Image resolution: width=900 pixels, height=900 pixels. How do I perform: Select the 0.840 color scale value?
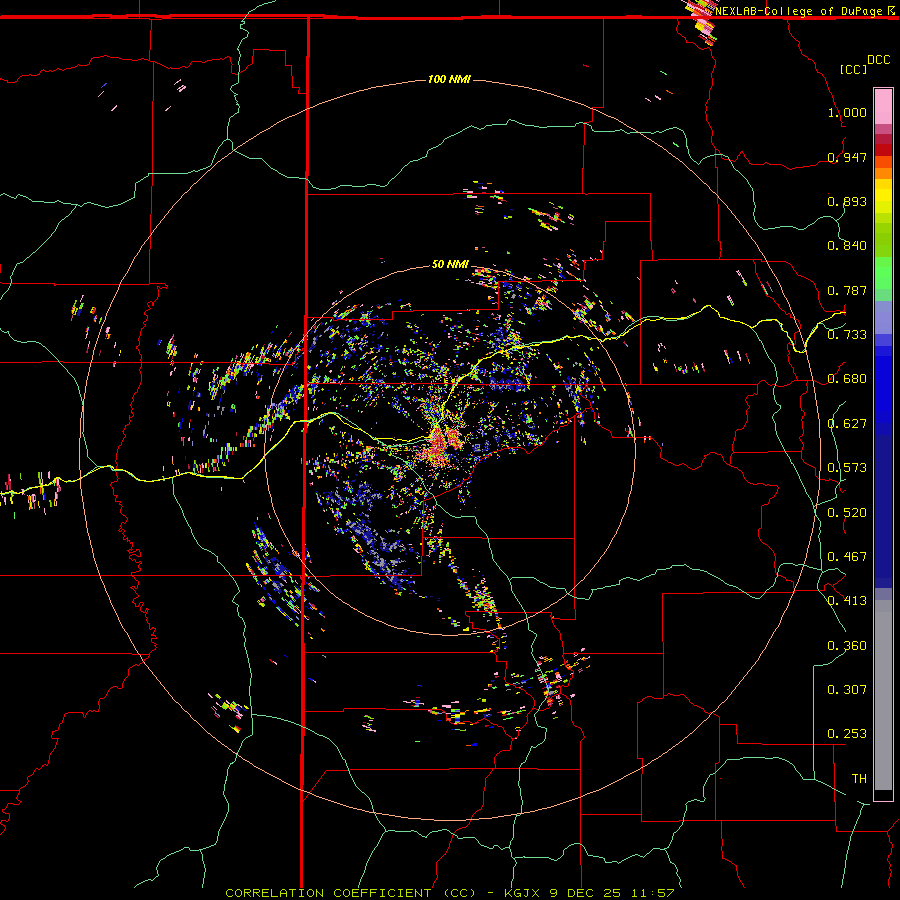(847, 246)
